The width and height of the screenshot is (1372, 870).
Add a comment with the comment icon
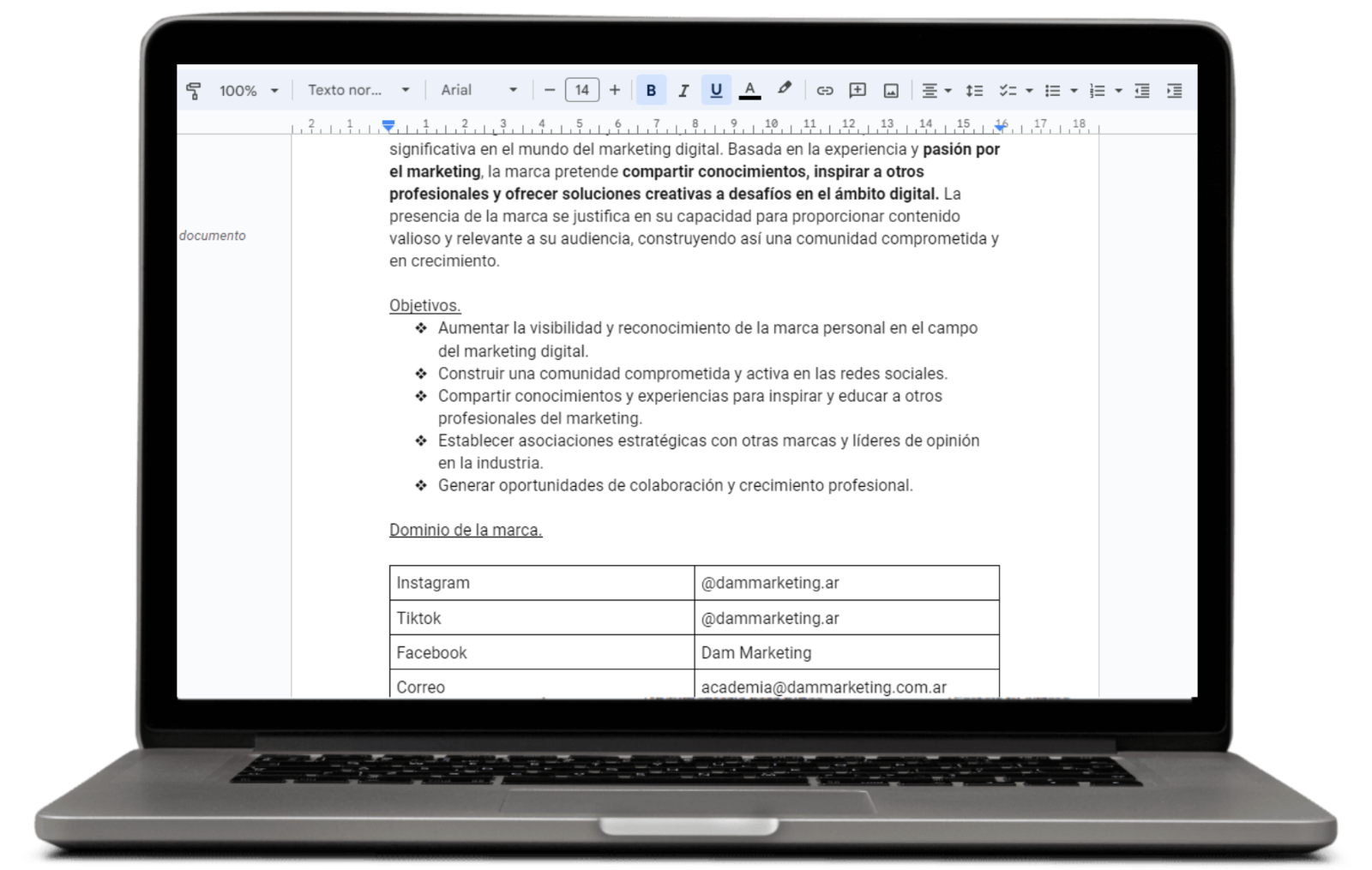[x=857, y=90]
